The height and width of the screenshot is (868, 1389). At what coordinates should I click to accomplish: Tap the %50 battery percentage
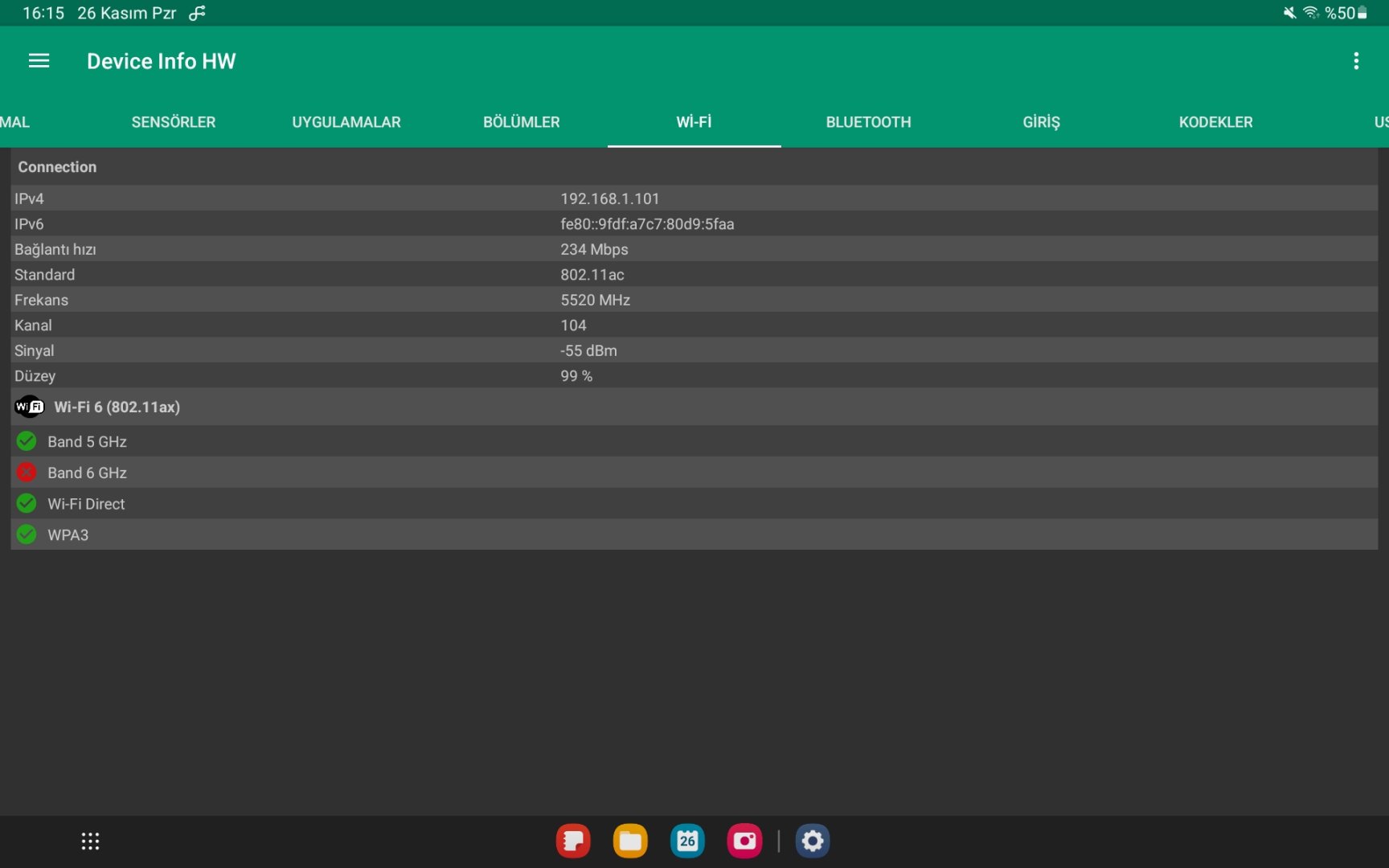1340,13
